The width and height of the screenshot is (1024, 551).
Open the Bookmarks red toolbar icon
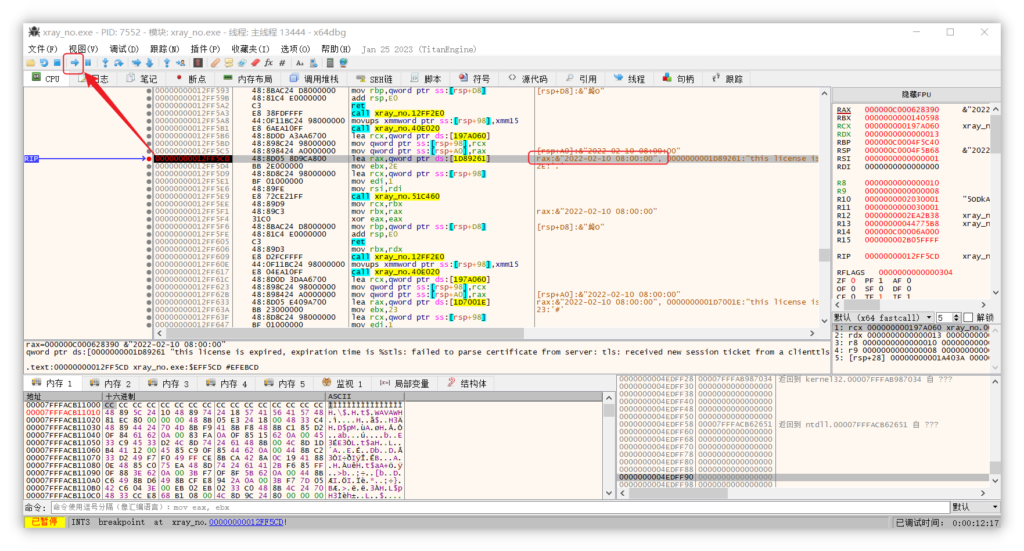coord(255,63)
